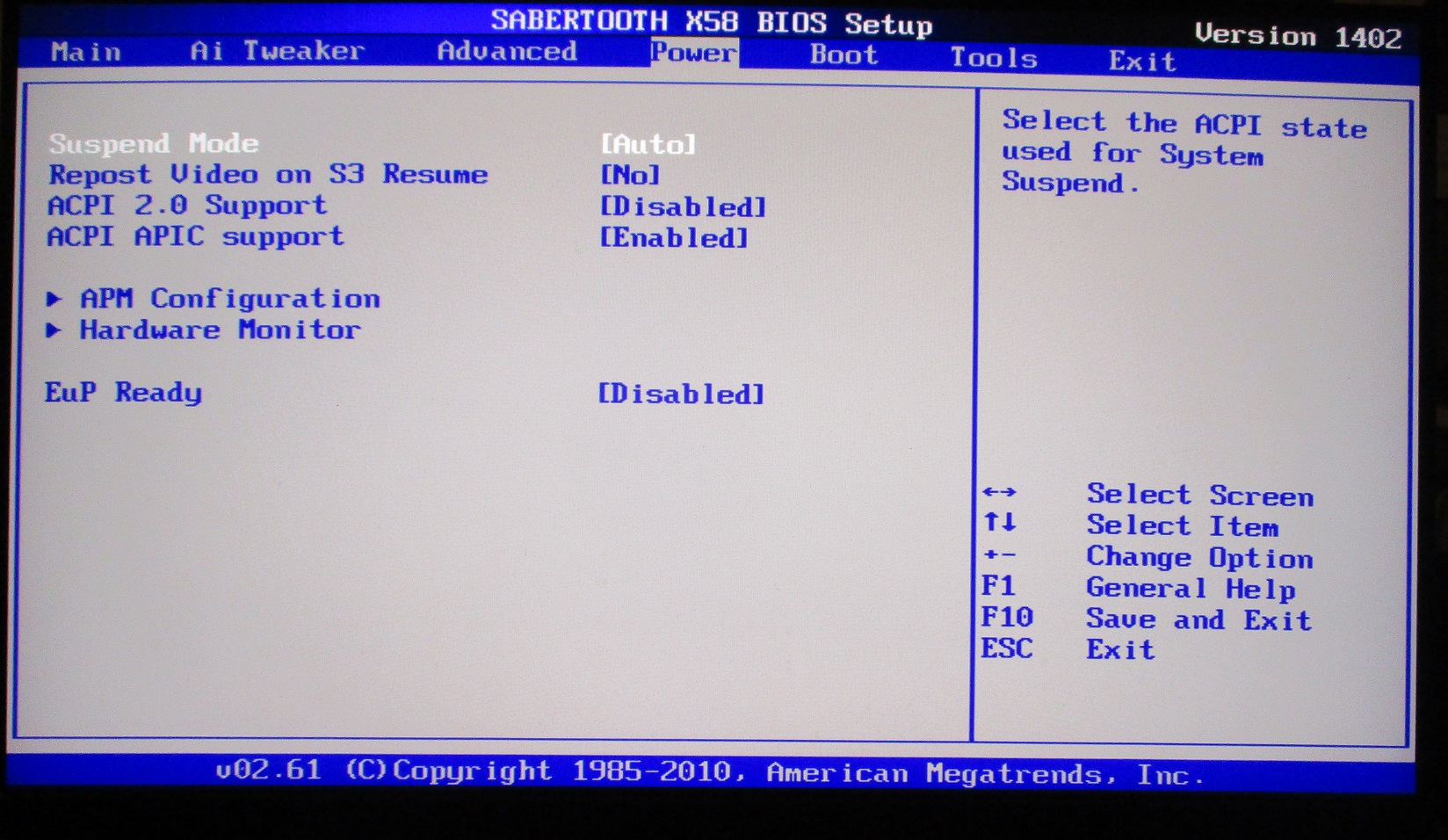Select the EuP Ready label

point(123,392)
